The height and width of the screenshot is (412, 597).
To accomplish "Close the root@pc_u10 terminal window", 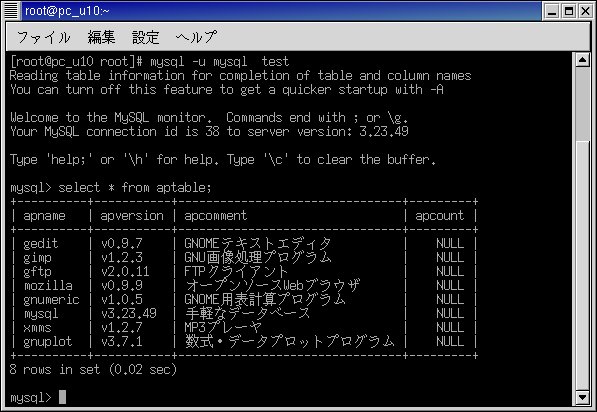I will [586, 11].
